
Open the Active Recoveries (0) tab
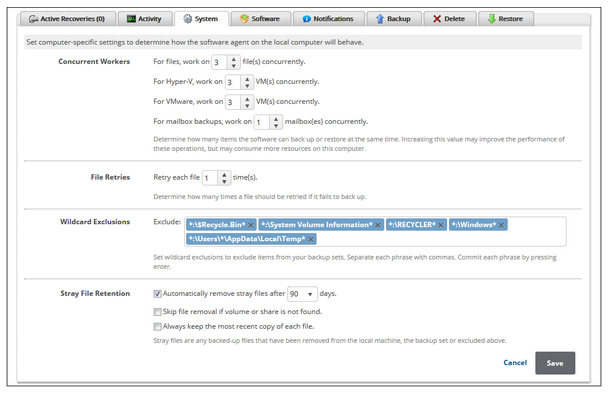68,19
